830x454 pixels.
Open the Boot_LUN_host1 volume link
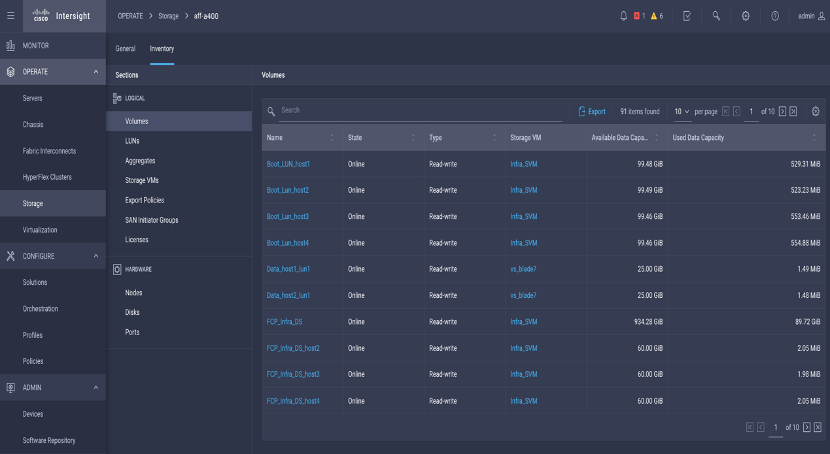288,163
